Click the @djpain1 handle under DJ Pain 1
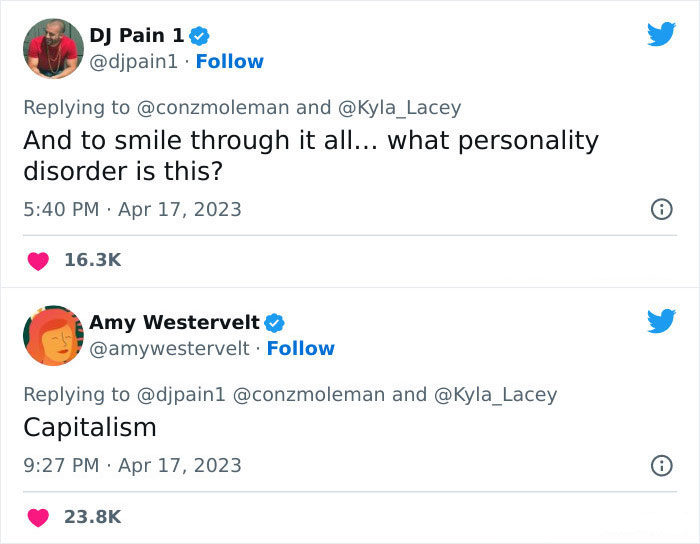Screen dimensions: 700x544 134,62
